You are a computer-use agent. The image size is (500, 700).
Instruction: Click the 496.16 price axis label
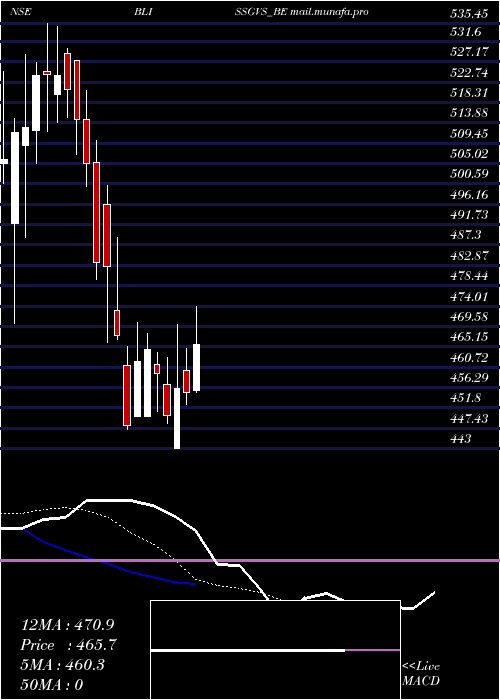pos(469,194)
